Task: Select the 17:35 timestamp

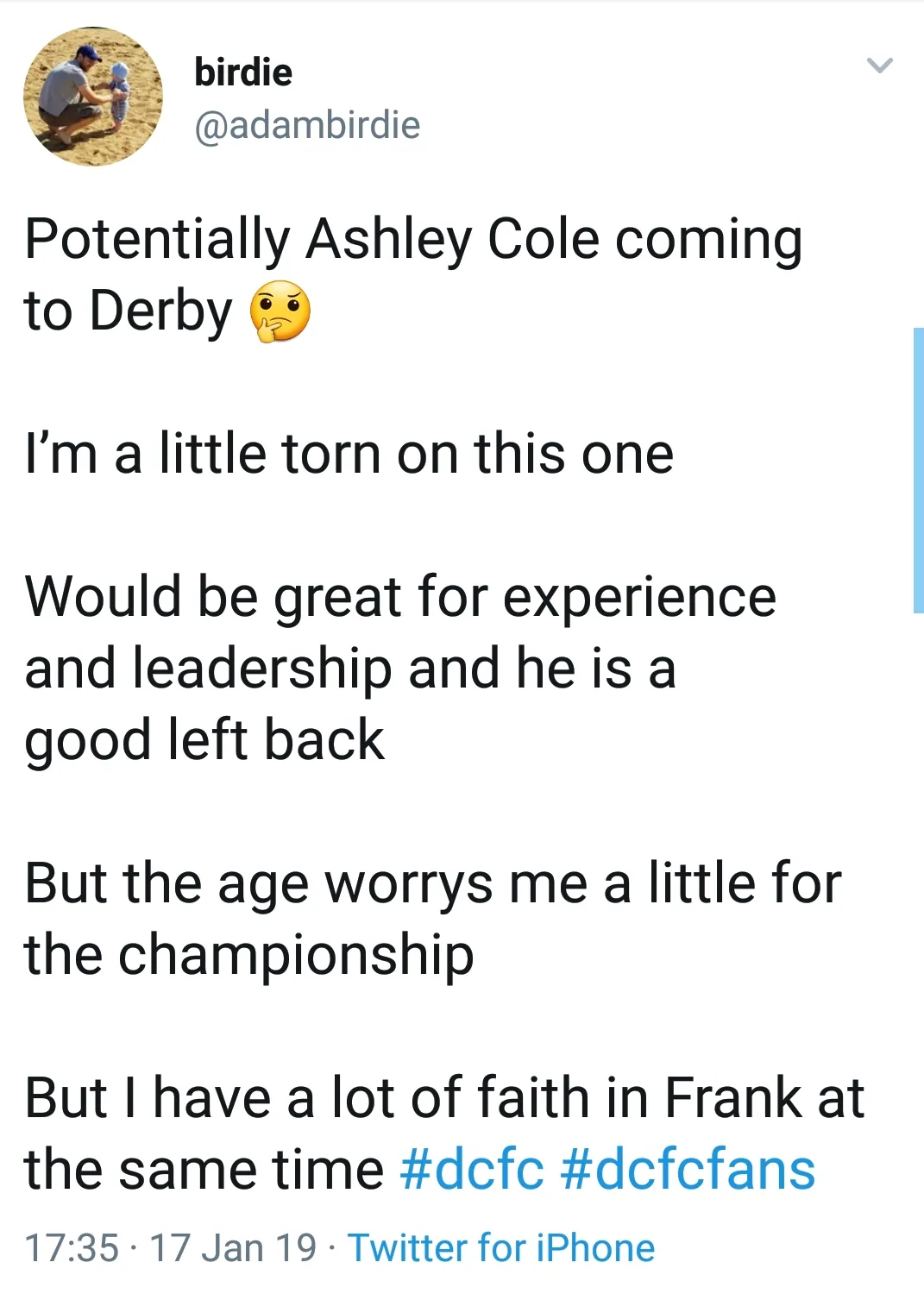Action: [71, 1248]
